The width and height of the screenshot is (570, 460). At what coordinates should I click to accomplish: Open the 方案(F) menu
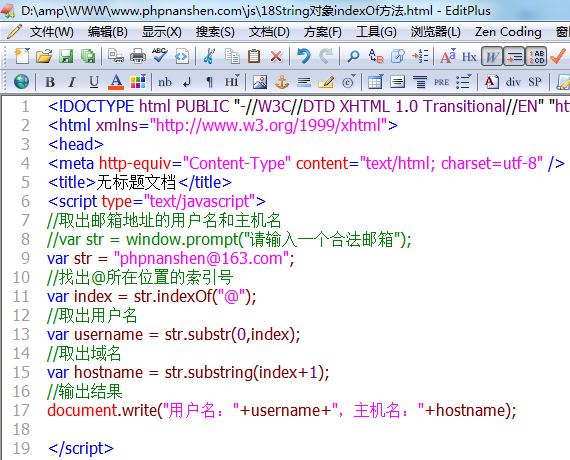[323, 32]
